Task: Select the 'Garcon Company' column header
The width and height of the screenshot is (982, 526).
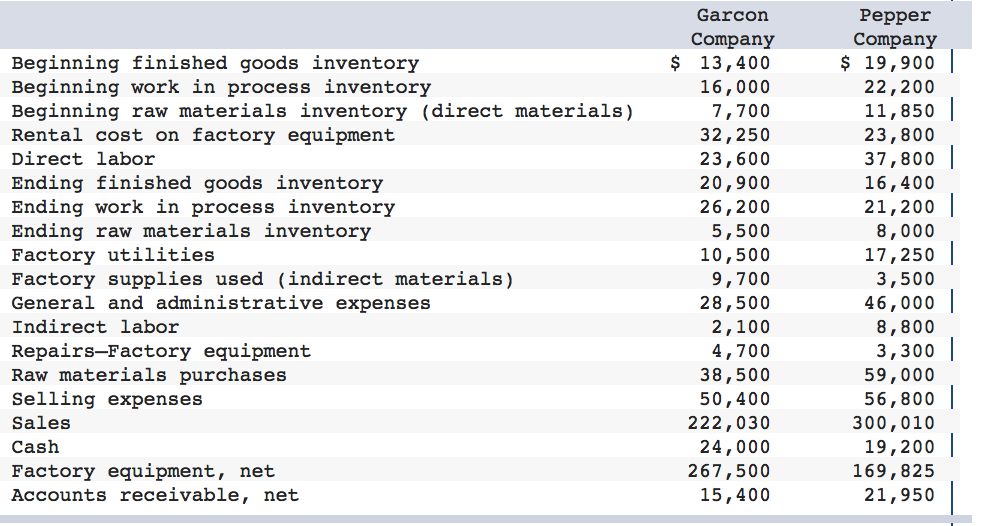Action: (x=732, y=27)
